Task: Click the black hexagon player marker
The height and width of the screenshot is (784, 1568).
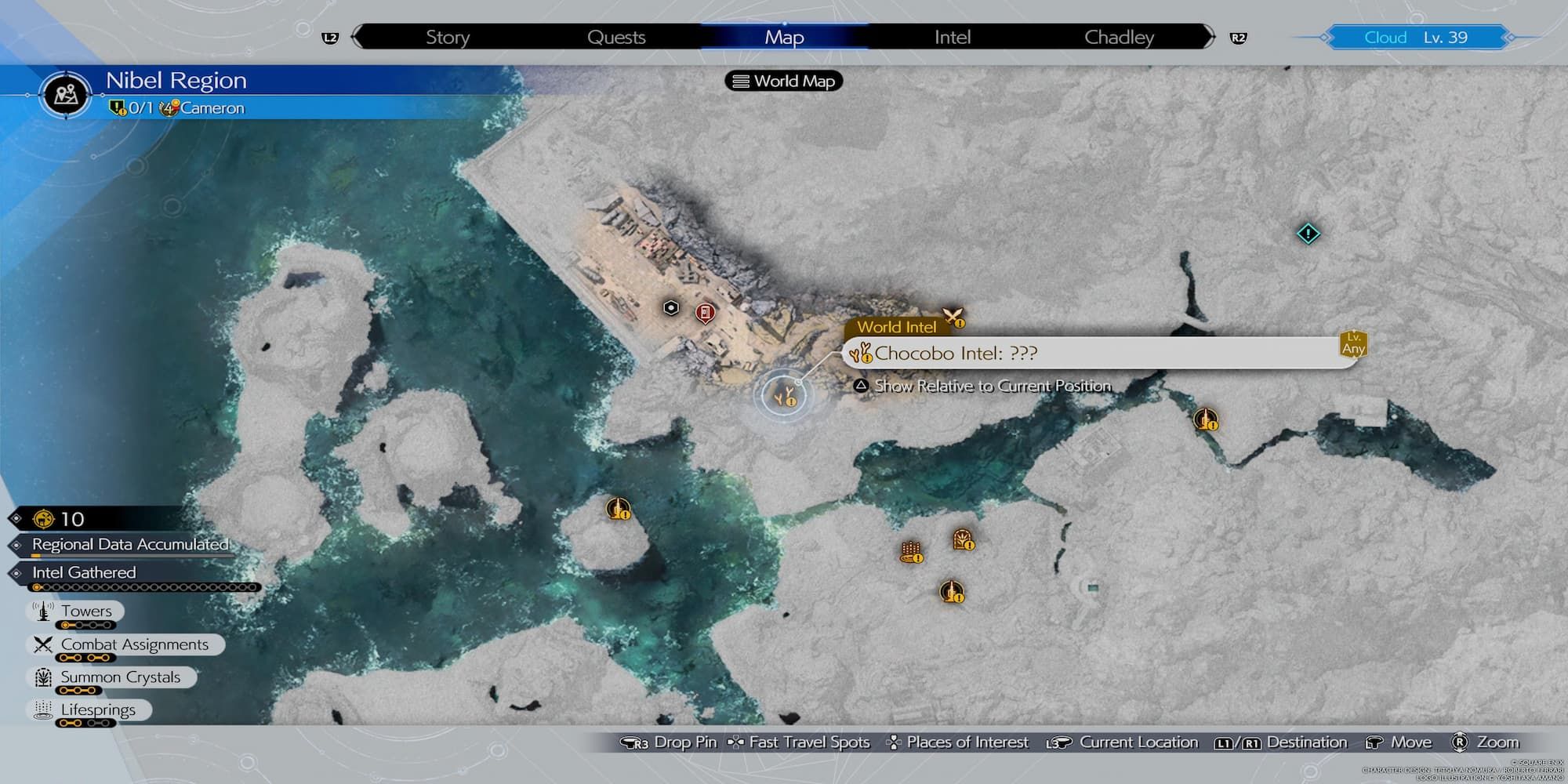Action: (x=671, y=308)
